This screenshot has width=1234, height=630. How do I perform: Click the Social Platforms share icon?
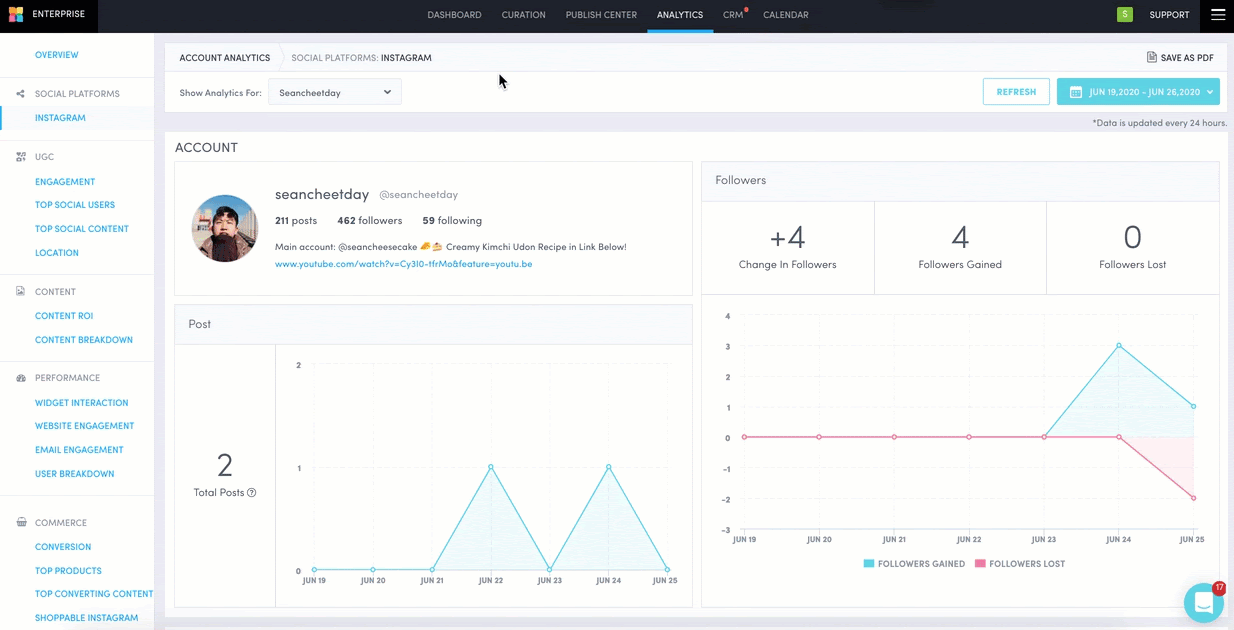[x=21, y=94]
